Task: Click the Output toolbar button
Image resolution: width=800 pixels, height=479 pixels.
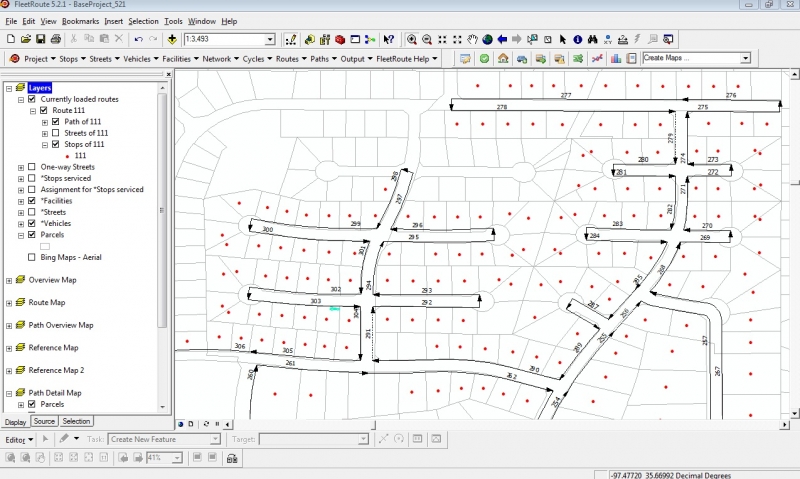Action: tap(357, 59)
